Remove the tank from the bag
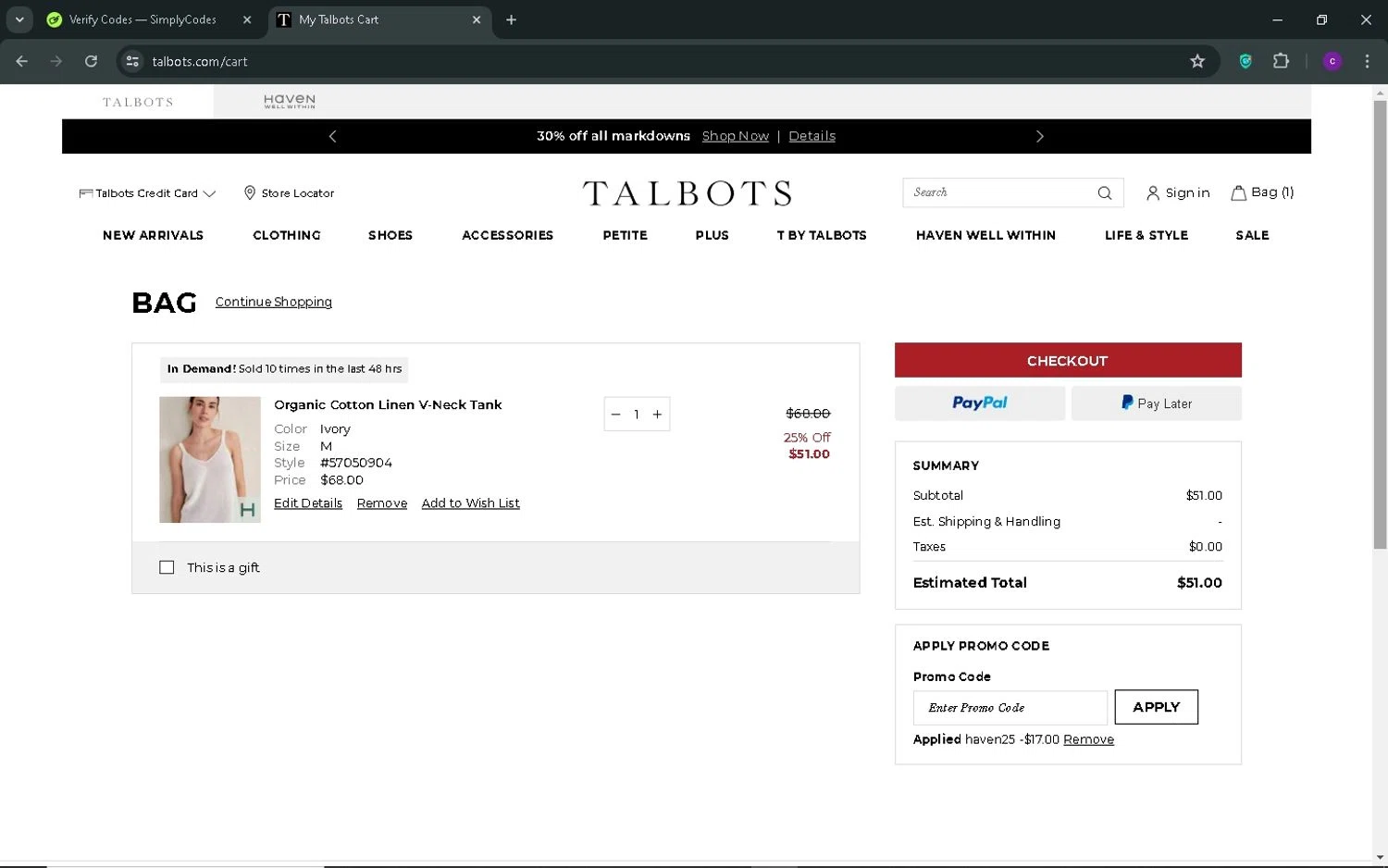This screenshot has height=868, width=1388. pos(382,503)
